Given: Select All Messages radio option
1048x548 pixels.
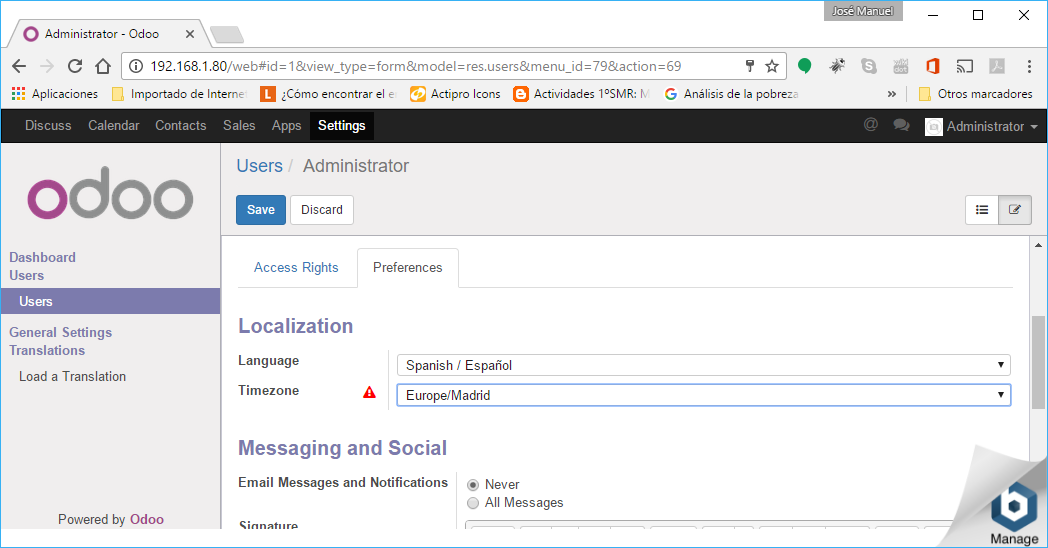Looking at the screenshot, I should click(x=474, y=503).
